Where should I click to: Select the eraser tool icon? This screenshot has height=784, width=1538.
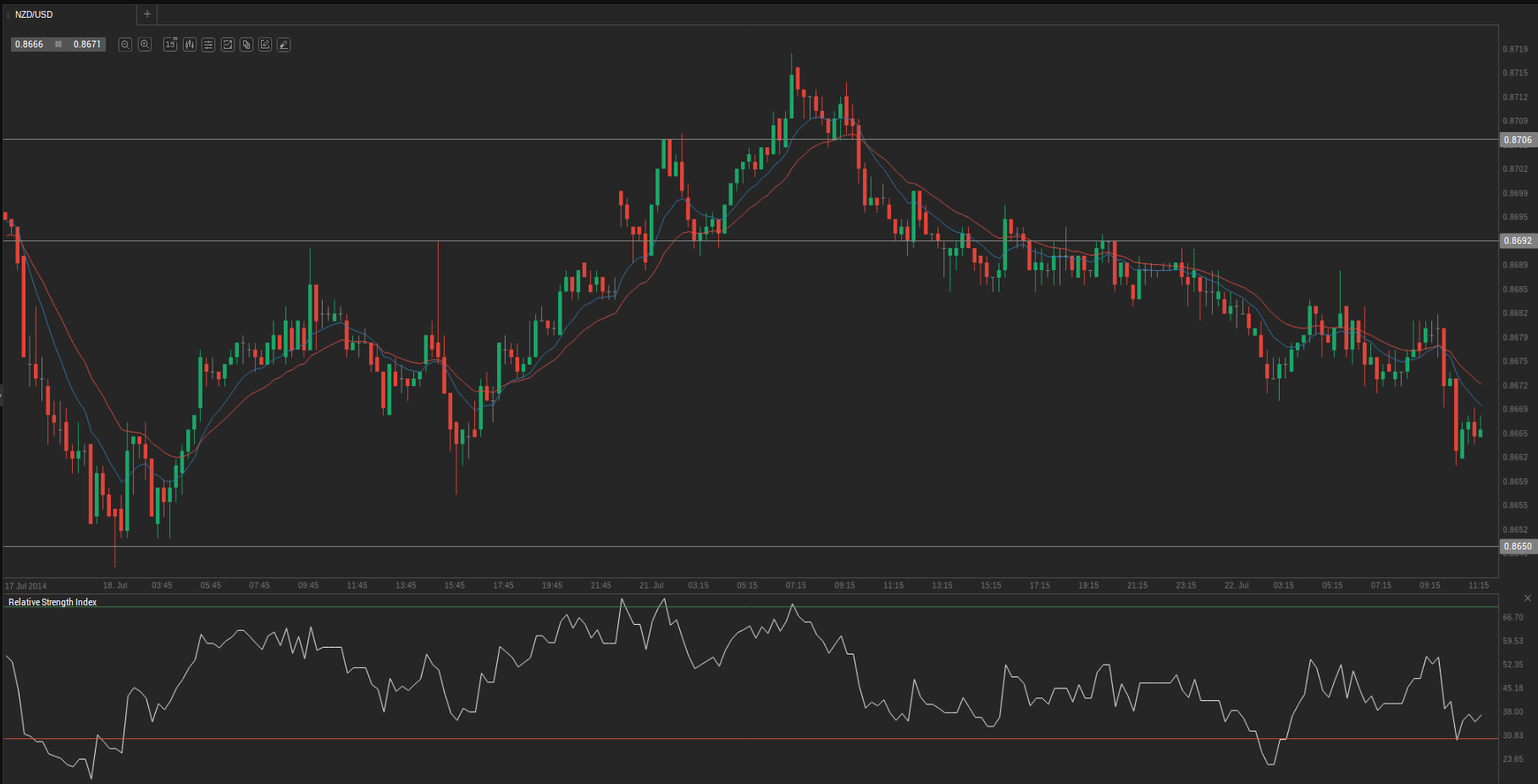[284, 45]
